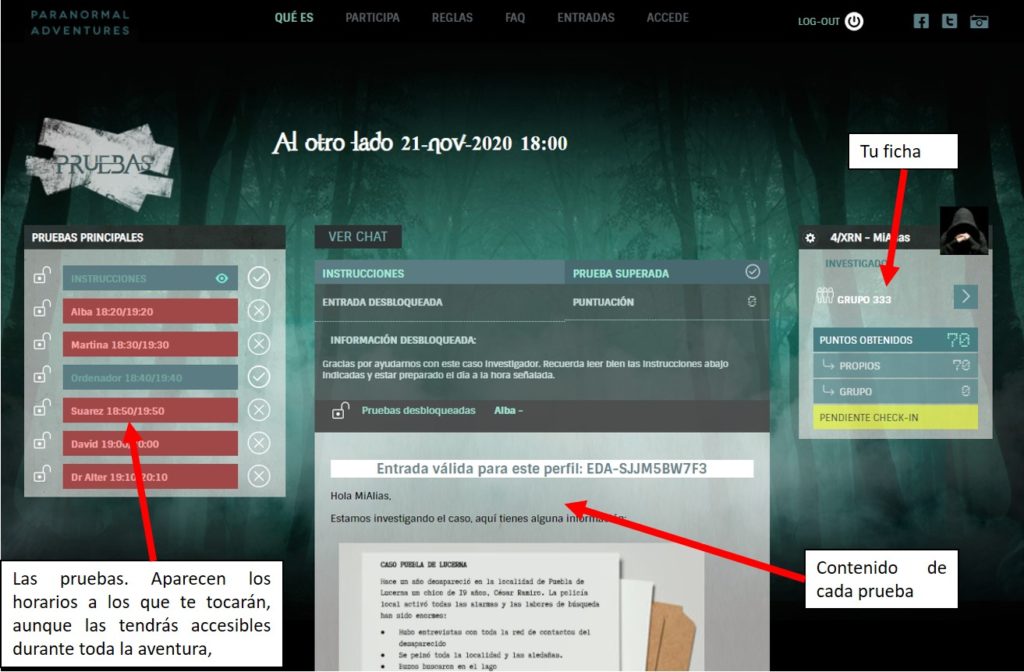Click the Facebook icon in header

[921, 21]
